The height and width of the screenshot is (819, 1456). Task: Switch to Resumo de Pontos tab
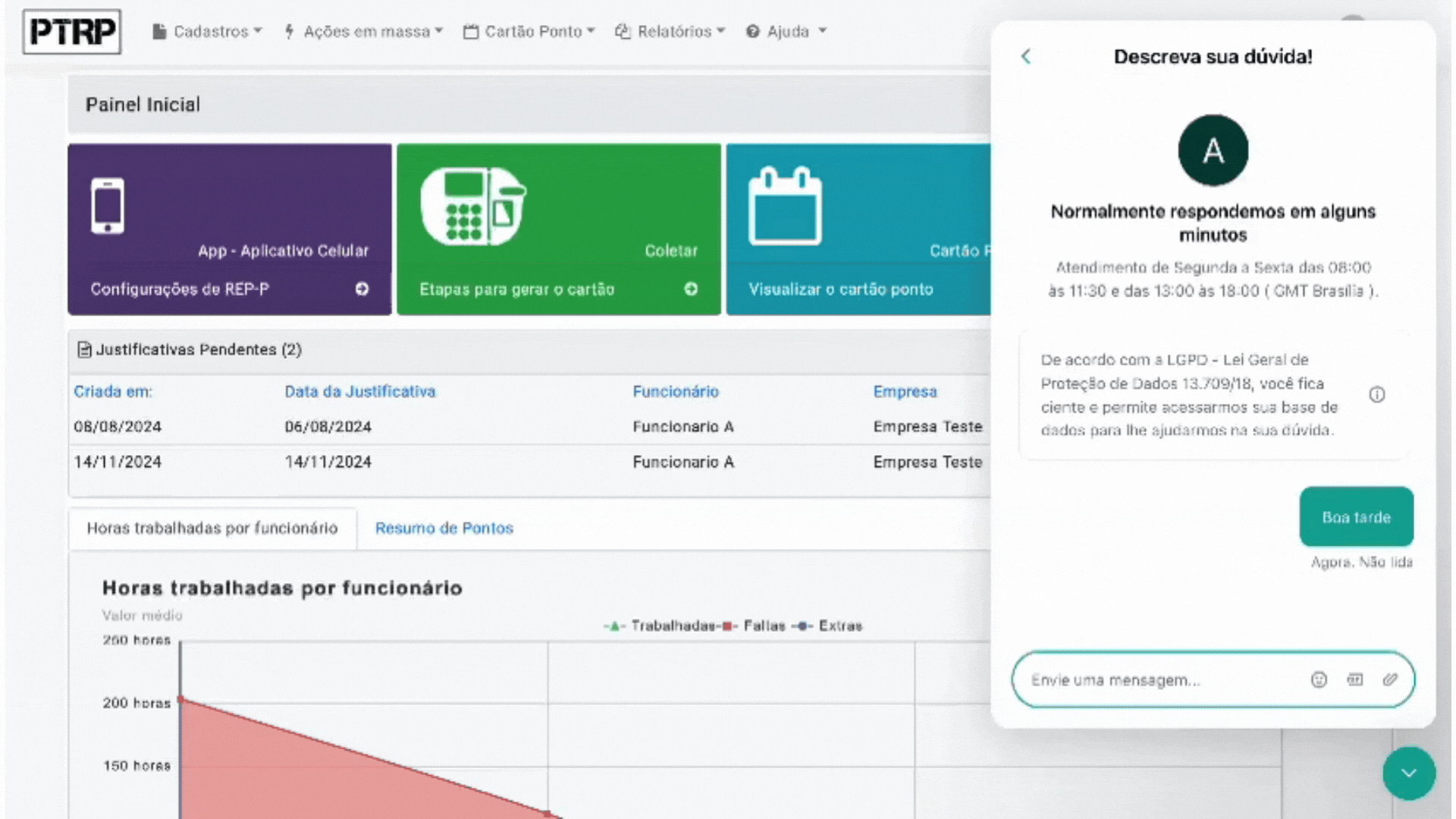coord(444,528)
